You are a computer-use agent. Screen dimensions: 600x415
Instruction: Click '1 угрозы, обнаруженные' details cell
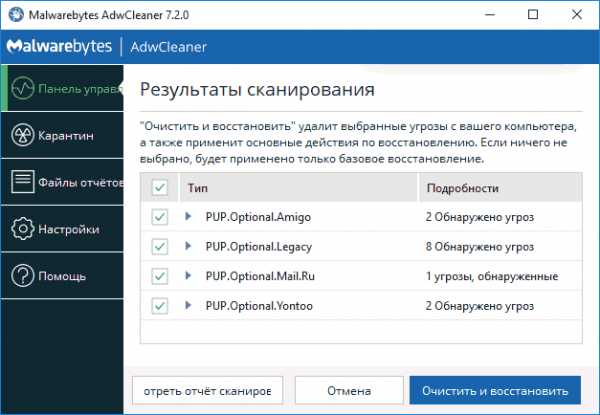click(492, 276)
